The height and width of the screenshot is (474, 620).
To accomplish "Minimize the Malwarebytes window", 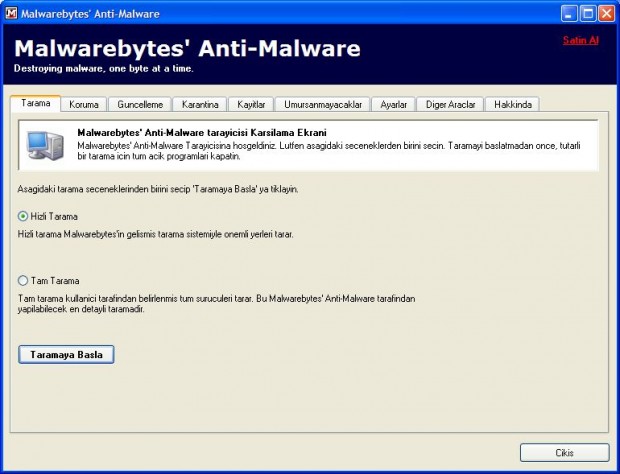I will click(569, 14).
